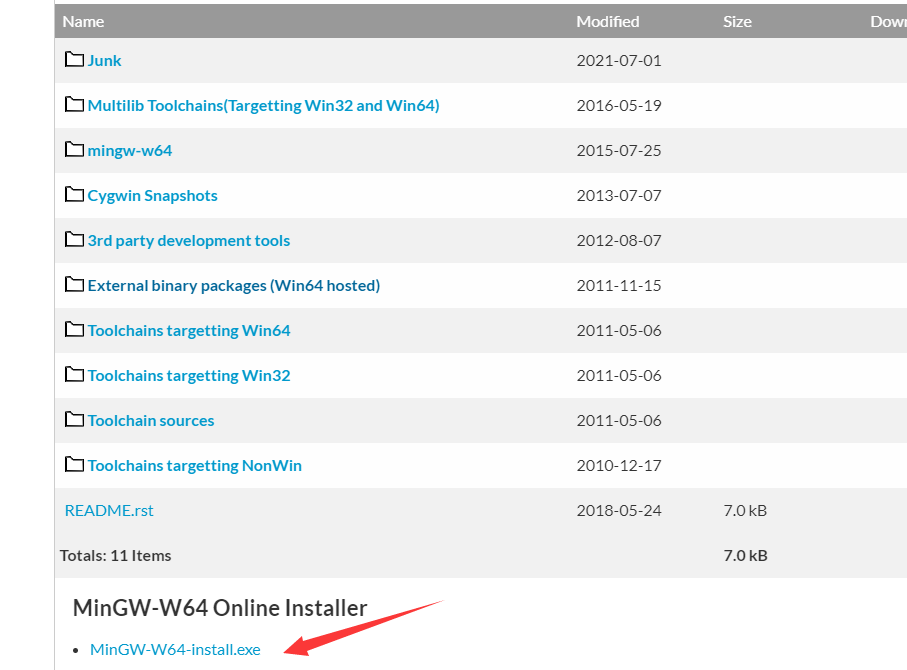The height and width of the screenshot is (670, 907).
Task: Click the folder icon by Toolchains targetting NonWin
Action: point(74,464)
